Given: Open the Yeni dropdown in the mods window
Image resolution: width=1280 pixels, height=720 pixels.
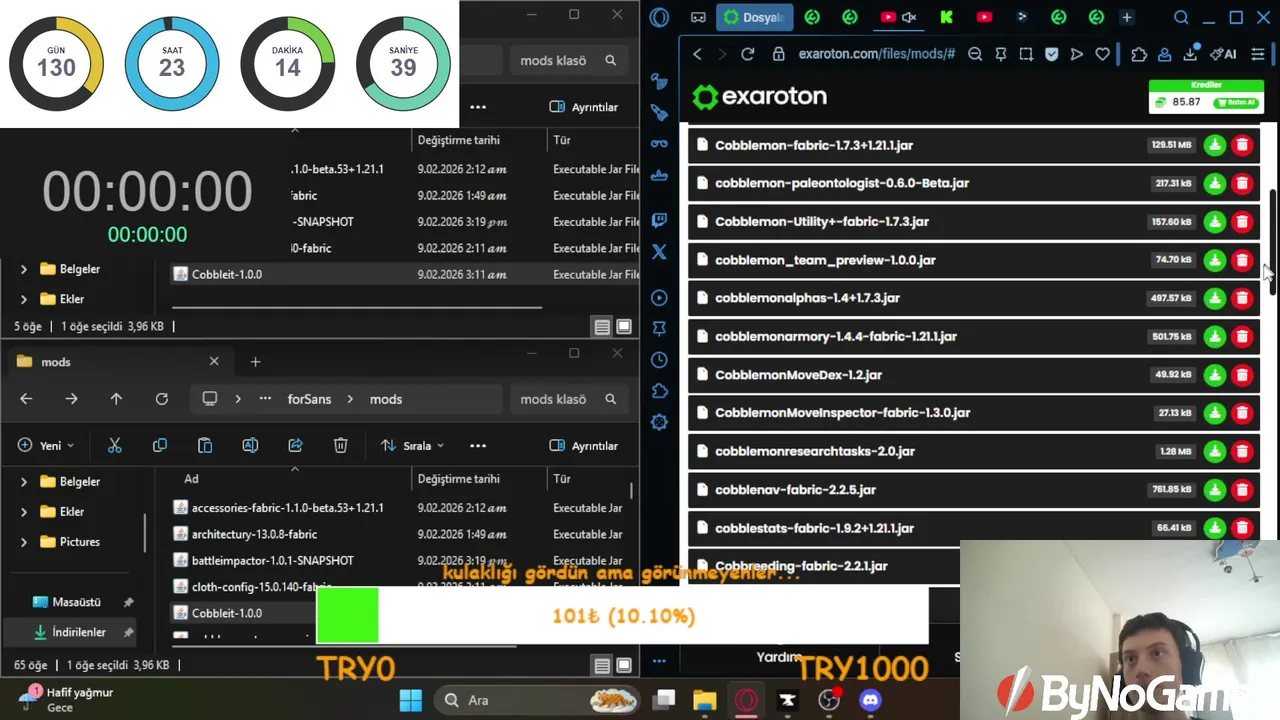Looking at the screenshot, I should 45,446.
